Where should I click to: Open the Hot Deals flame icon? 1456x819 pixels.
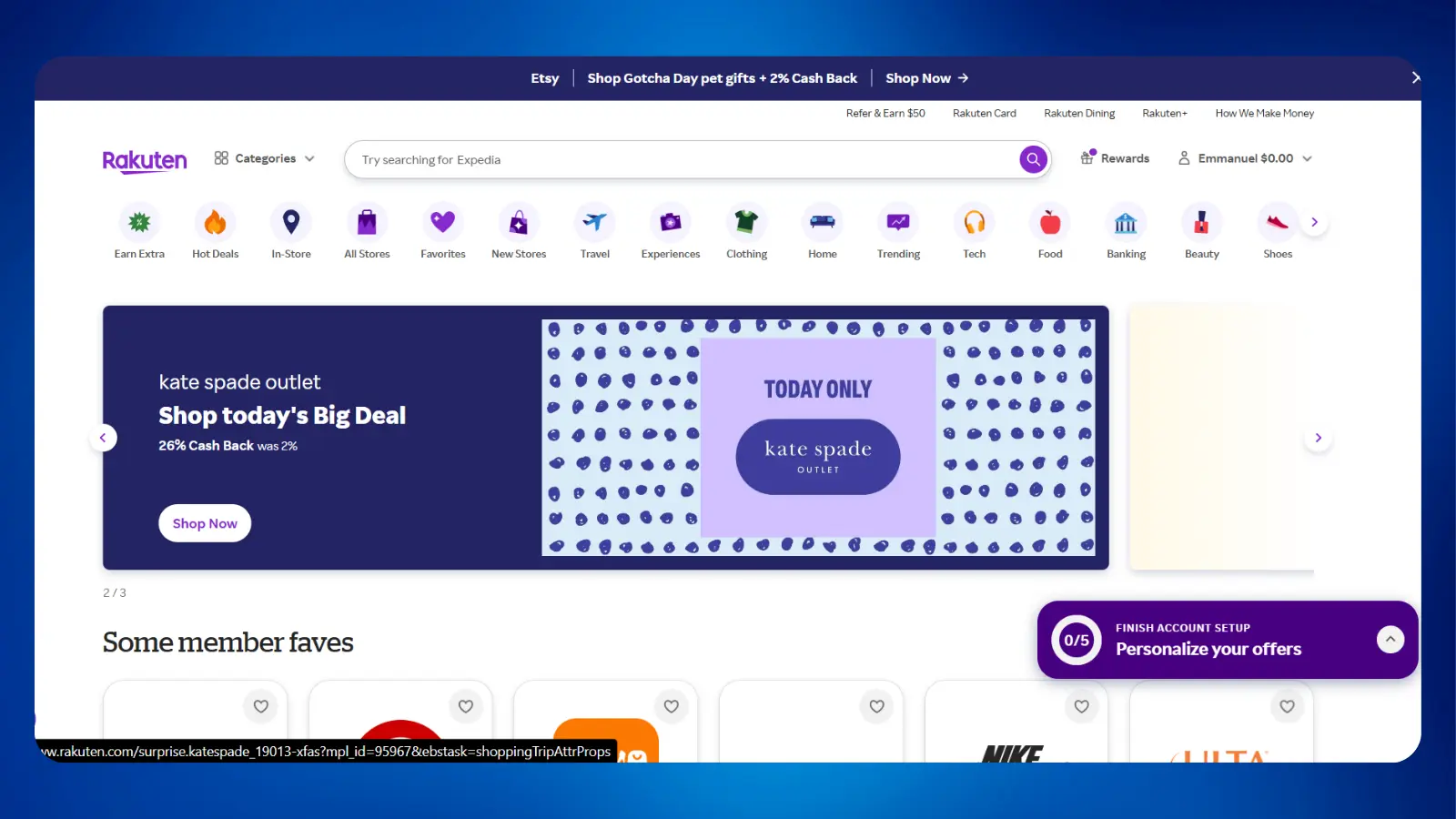[x=215, y=222]
